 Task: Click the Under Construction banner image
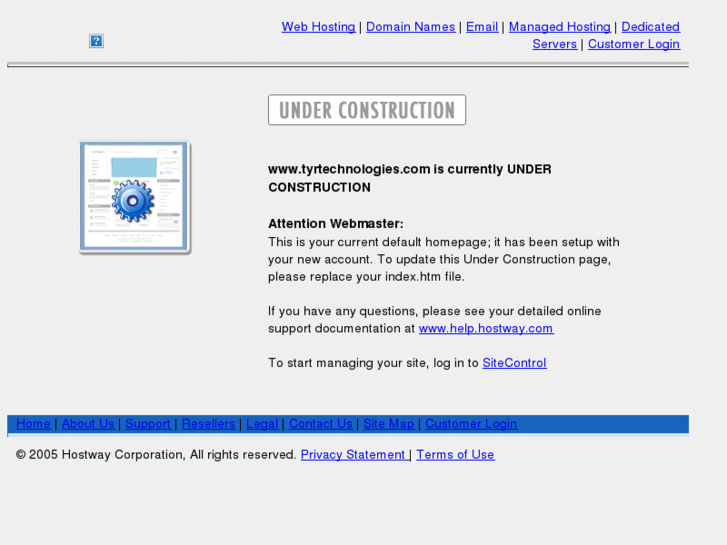click(367, 110)
